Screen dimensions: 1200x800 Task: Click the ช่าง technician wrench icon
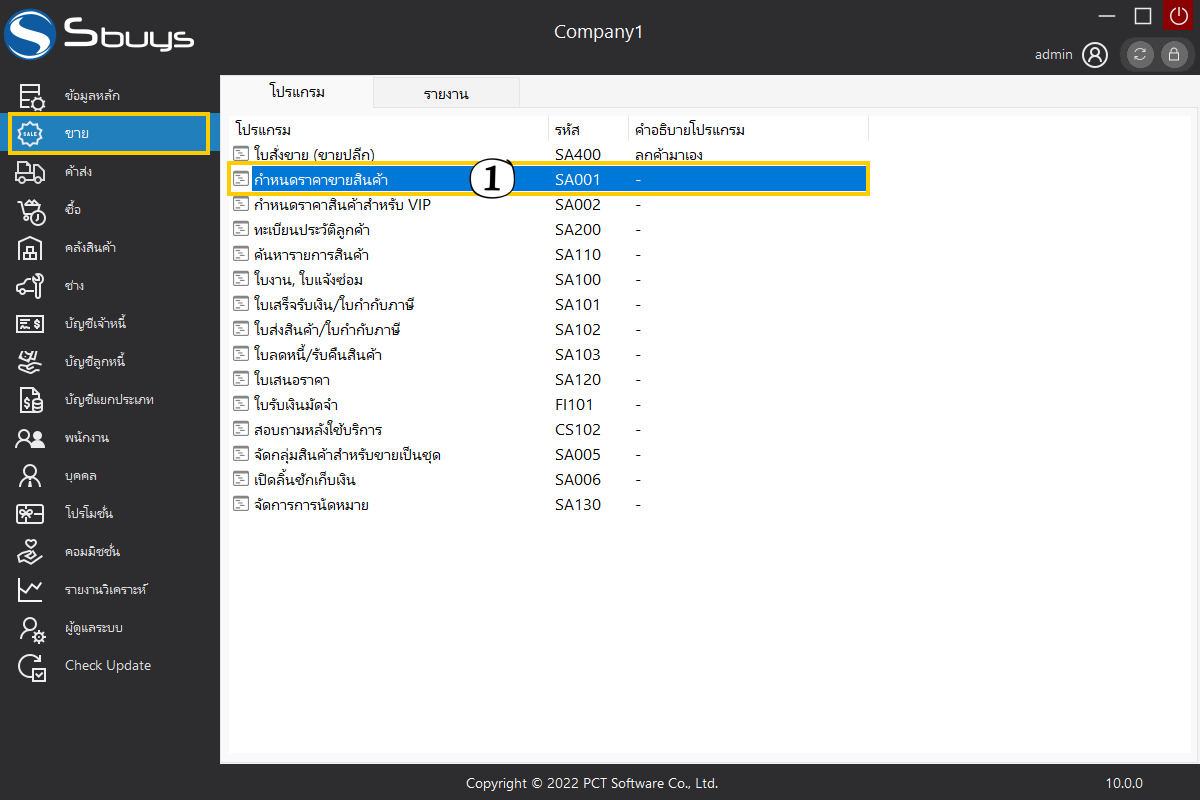pos(31,286)
